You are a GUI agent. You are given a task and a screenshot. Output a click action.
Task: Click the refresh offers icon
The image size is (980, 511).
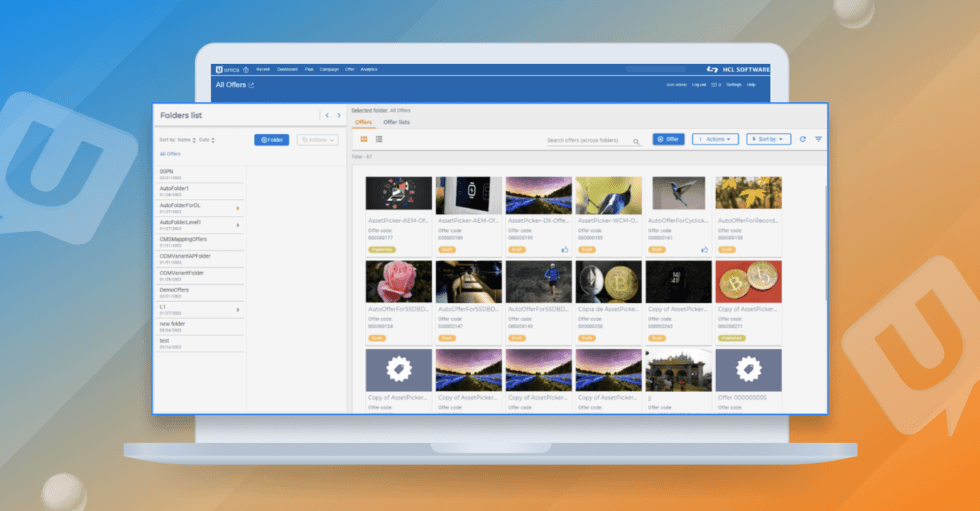[802, 139]
